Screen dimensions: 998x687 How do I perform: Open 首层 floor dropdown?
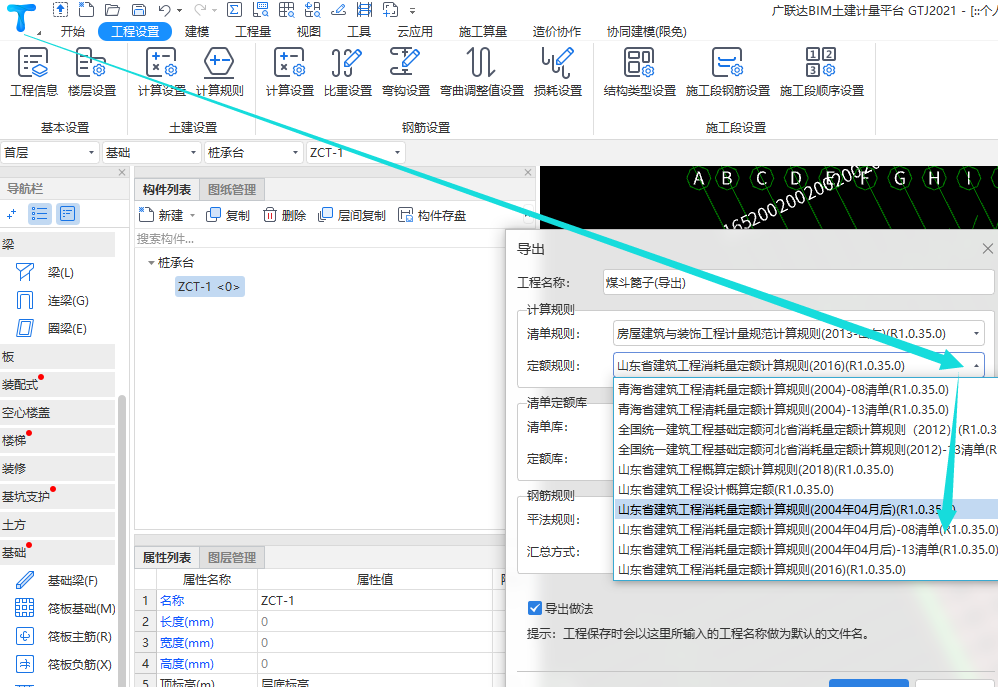50,153
